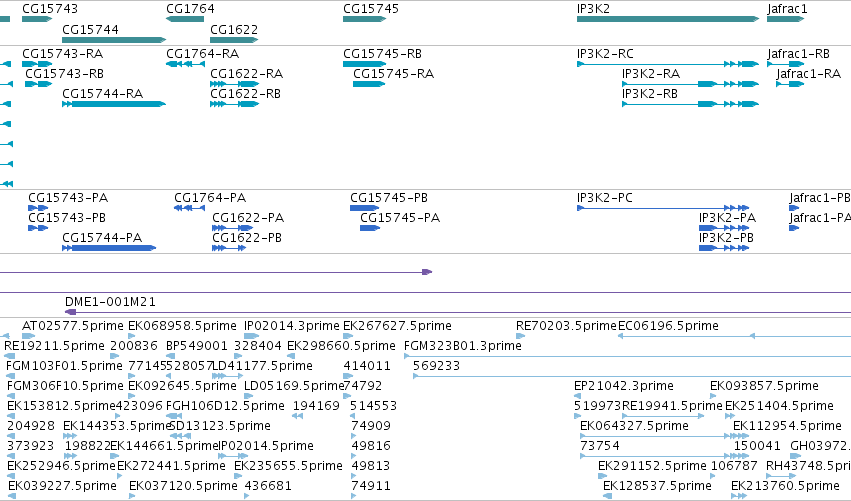Click the AT02577.5prime EST label
Screen dimensions: 851x501
73,326
